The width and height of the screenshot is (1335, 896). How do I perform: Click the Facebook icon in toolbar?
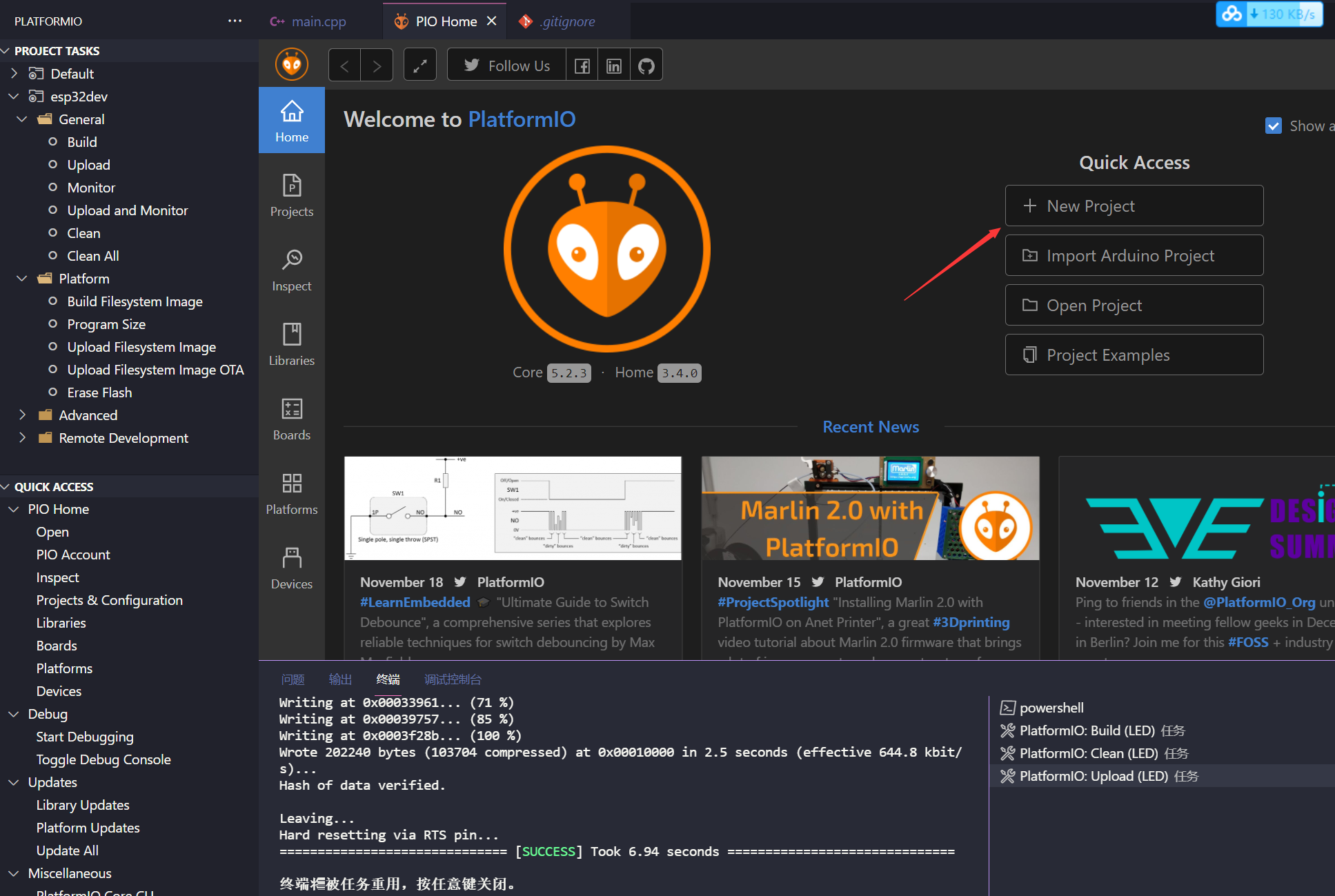point(582,66)
